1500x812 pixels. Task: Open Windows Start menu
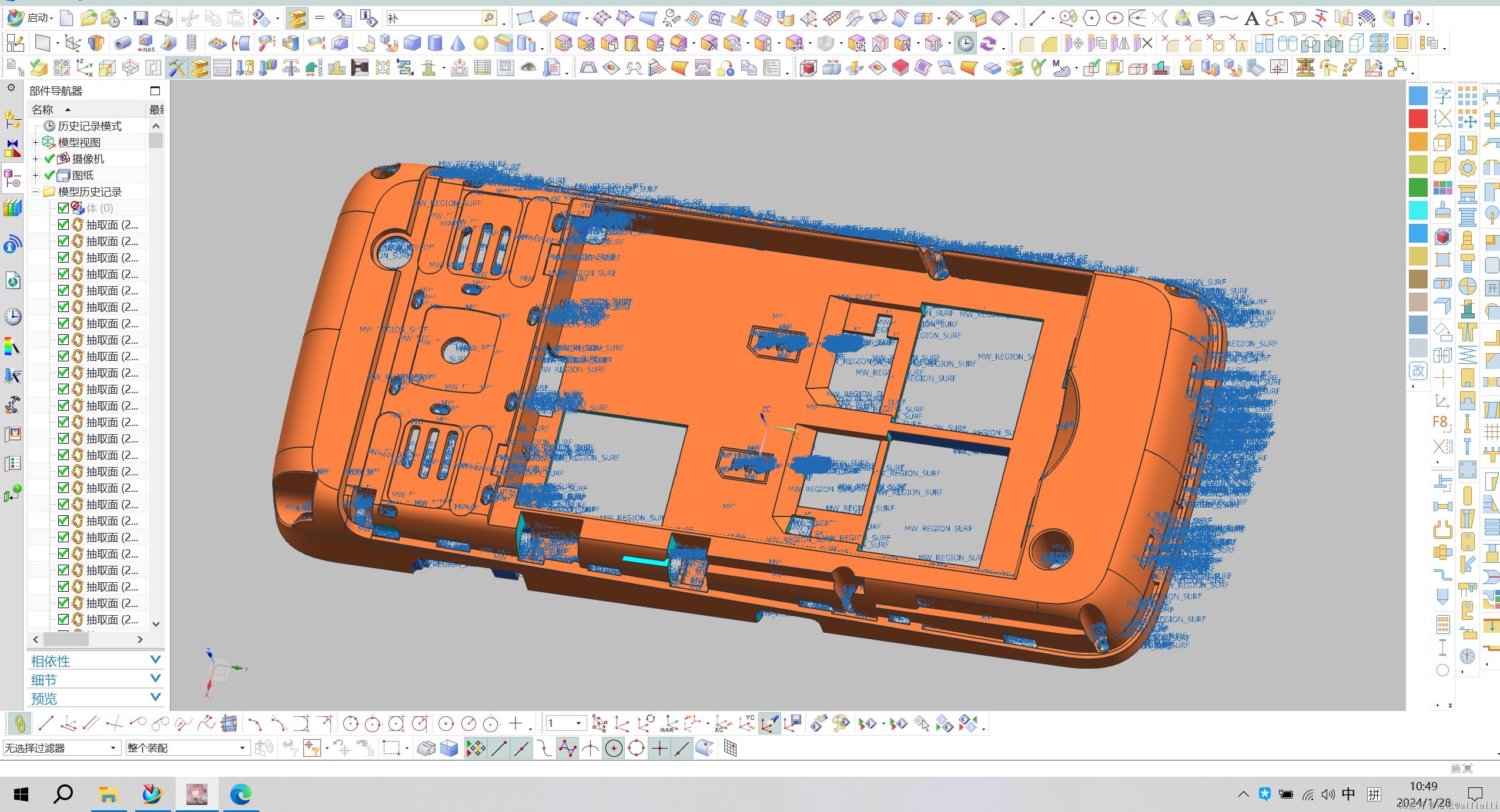pos(21,795)
